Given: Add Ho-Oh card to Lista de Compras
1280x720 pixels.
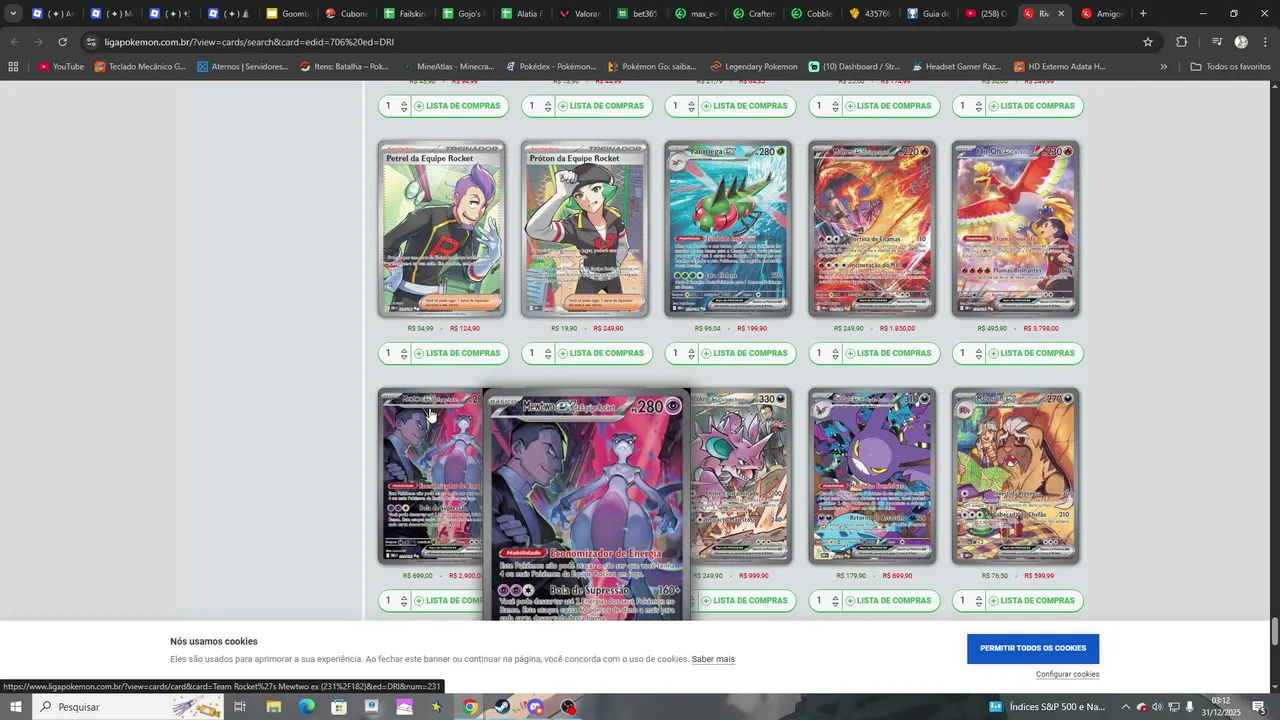Looking at the screenshot, I should (x=1034, y=353).
